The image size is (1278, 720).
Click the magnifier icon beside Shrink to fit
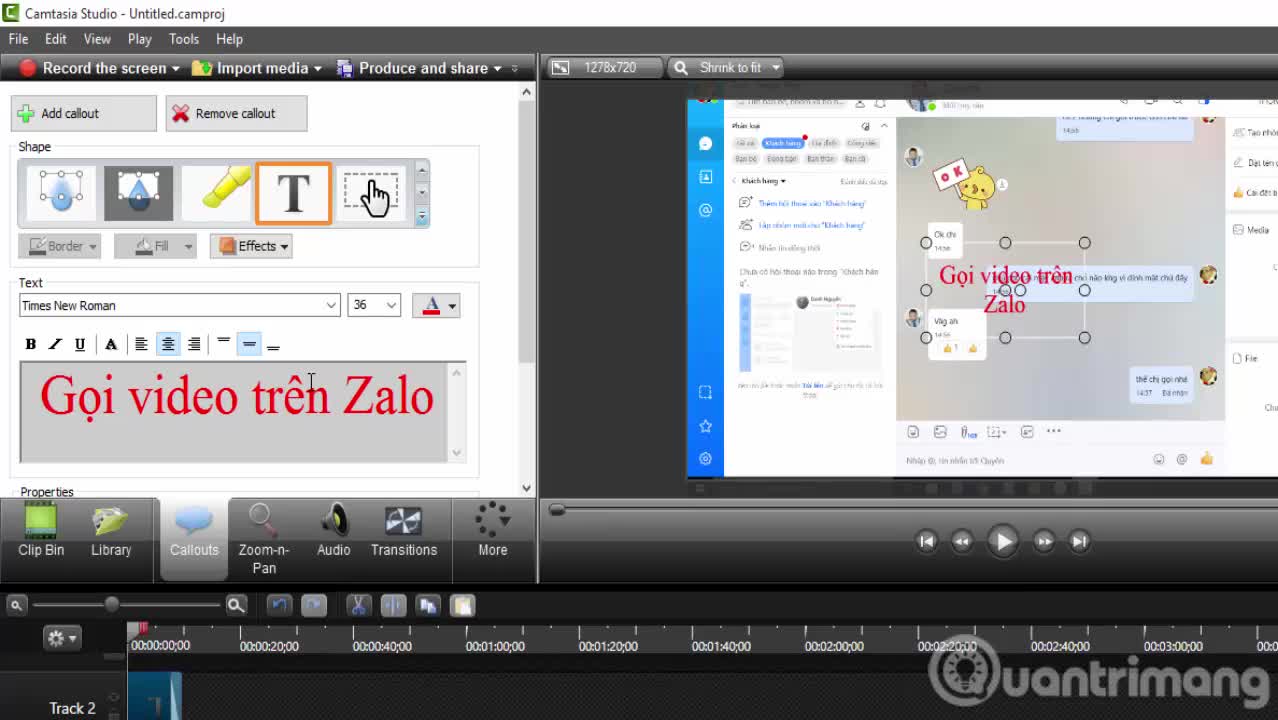coord(681,68)
